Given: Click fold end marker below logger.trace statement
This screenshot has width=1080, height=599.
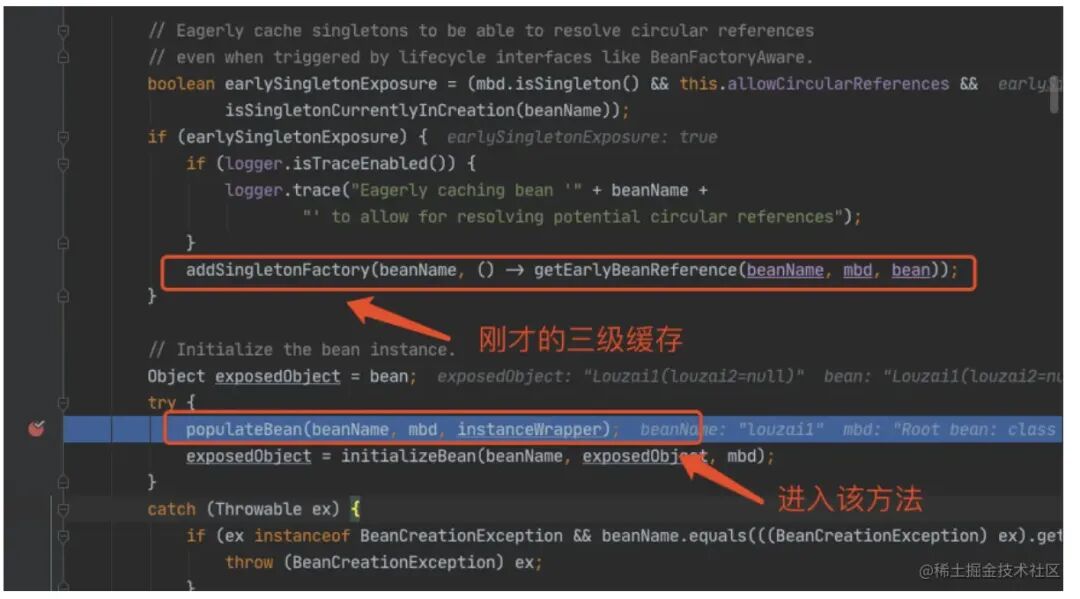Looking at the screenshot, I should (63, 243).
